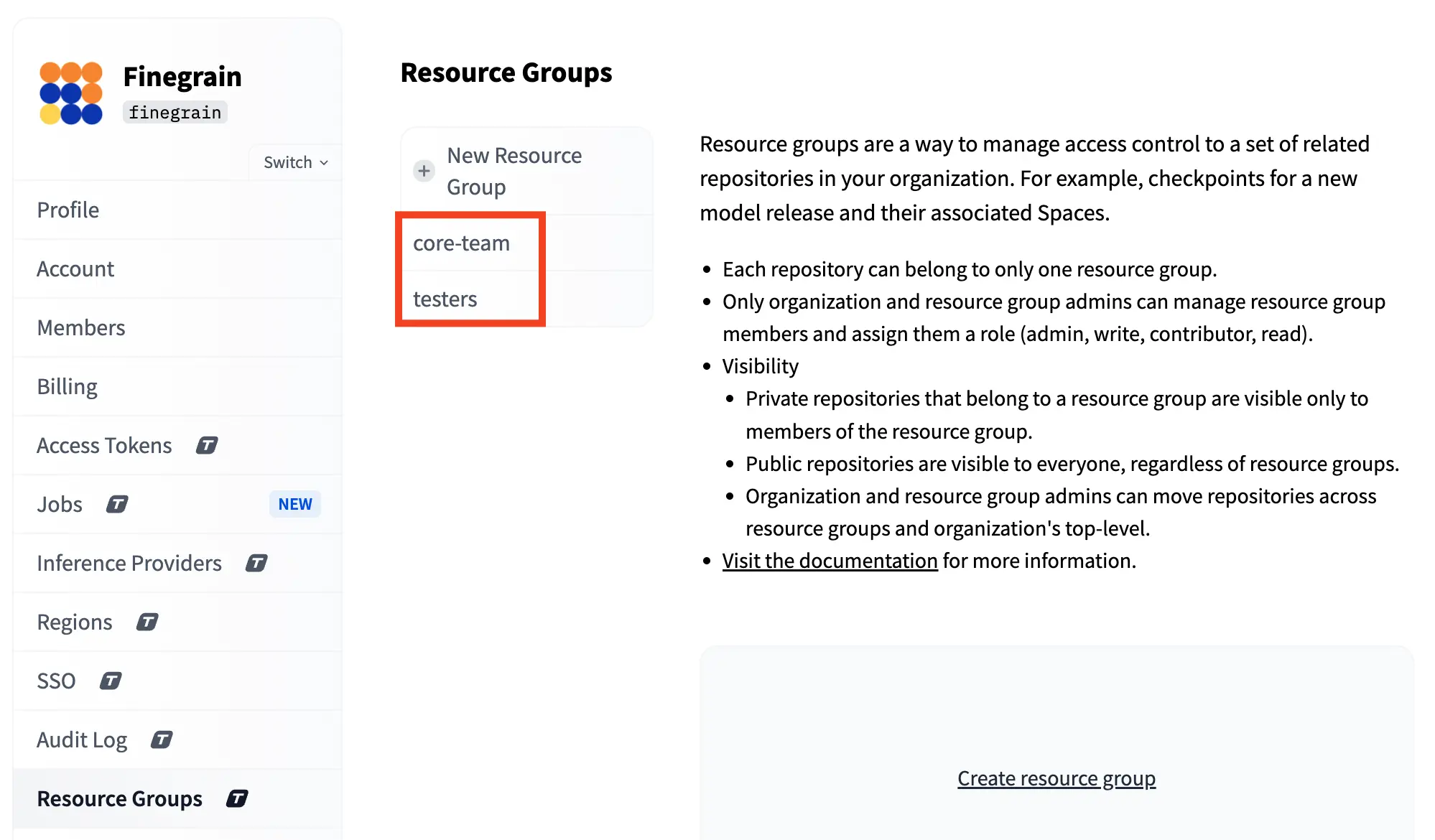Open the Switch organization dropdown

pyautogui.click(x=295, y=162)
